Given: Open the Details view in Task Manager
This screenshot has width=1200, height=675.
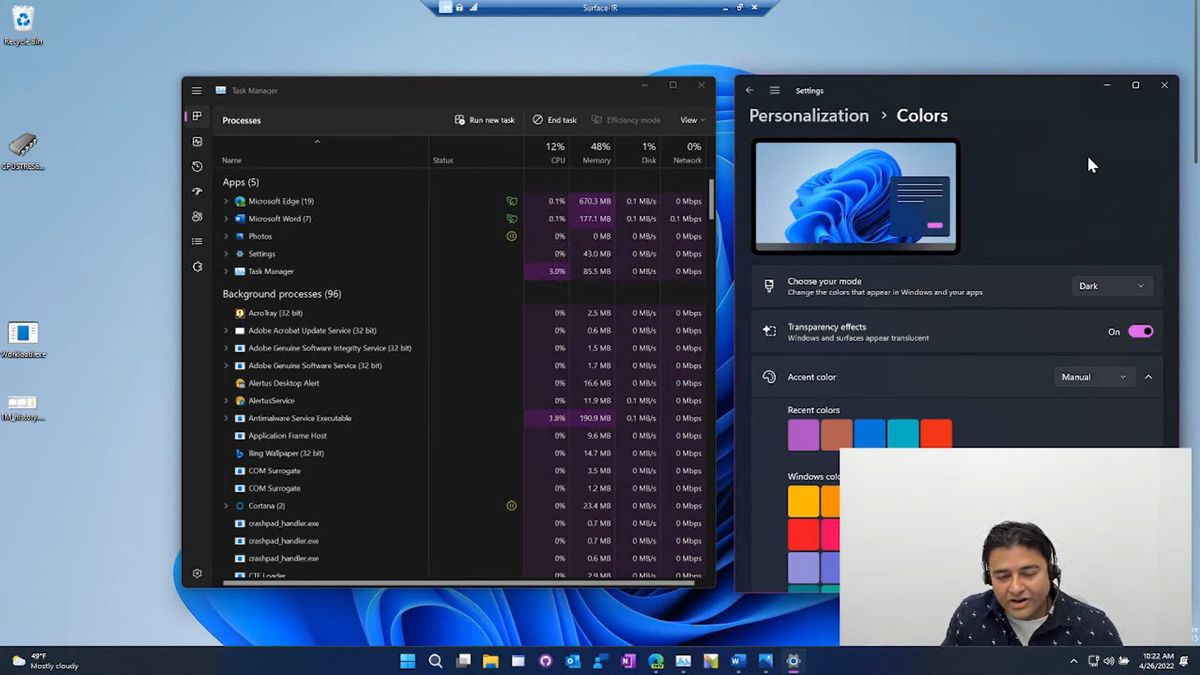Looking at the screenshot, I should (197, 241).
